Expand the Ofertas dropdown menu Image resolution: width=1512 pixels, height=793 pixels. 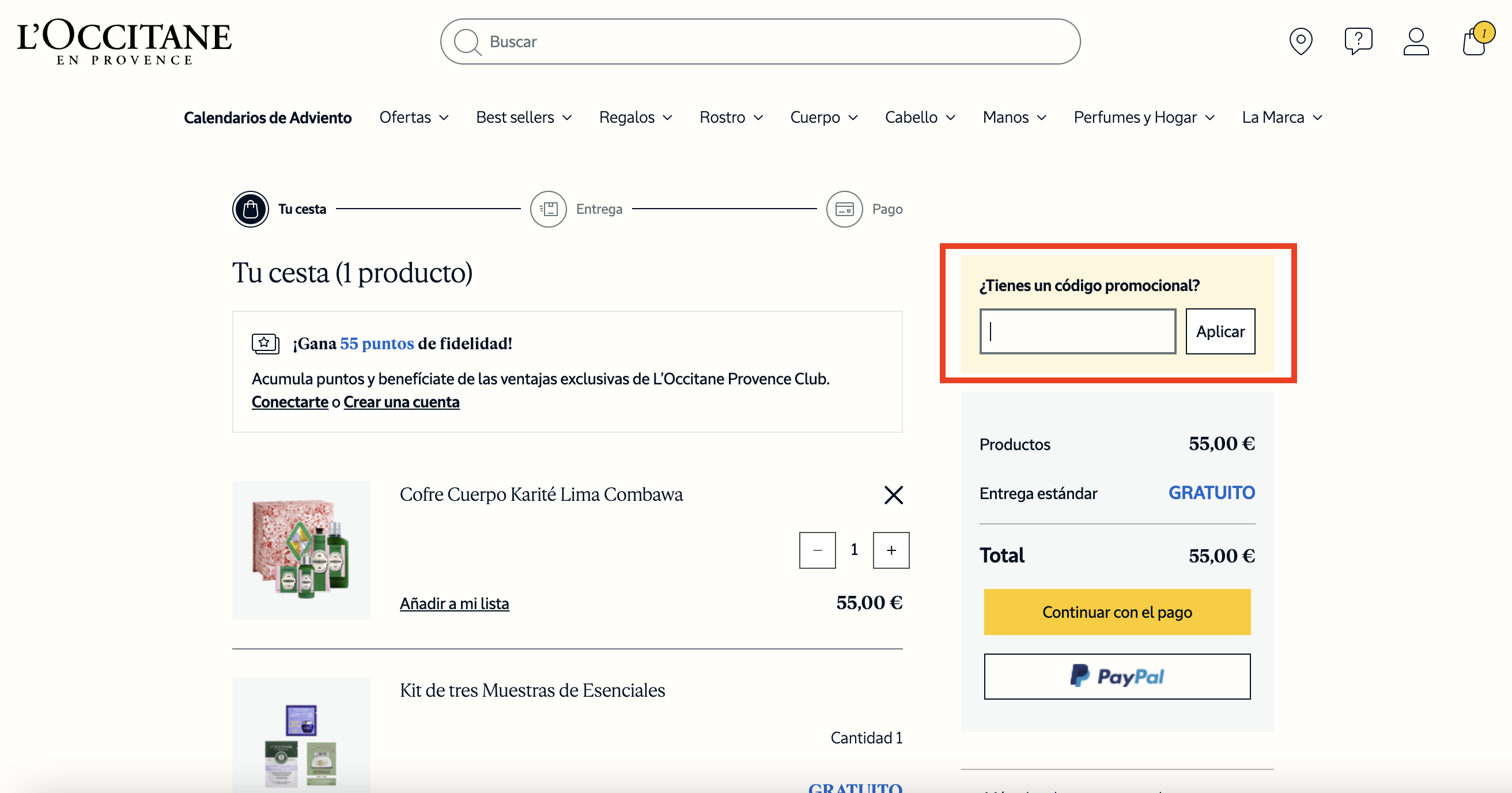414,118
